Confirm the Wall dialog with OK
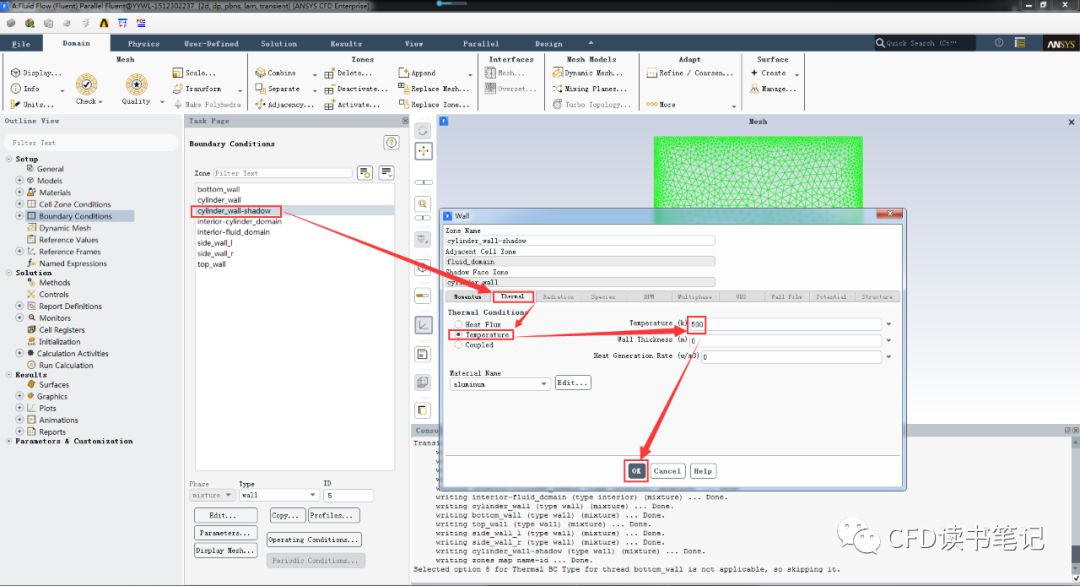 [636, 471]
